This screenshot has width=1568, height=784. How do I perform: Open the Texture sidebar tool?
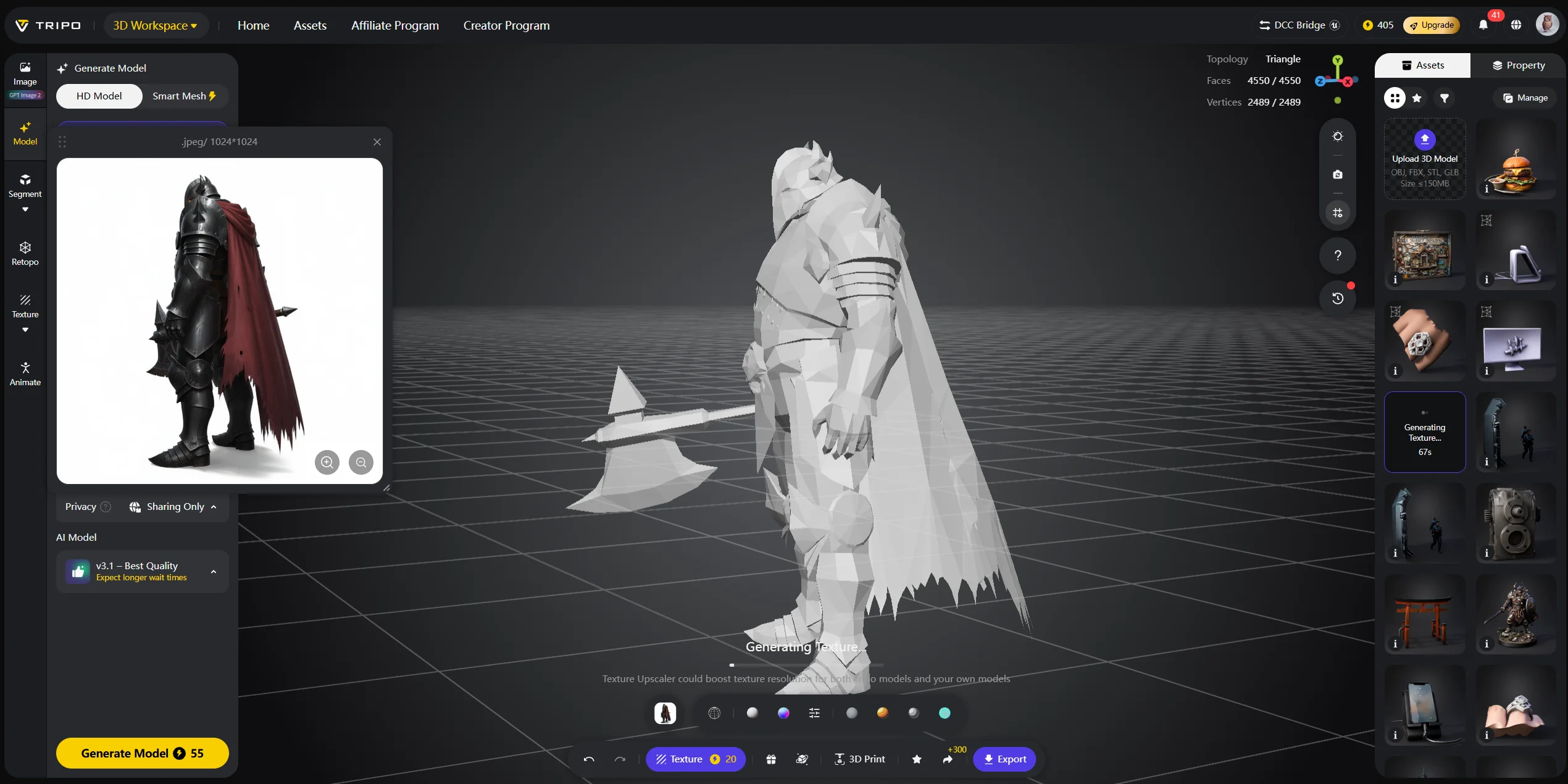point(25,306)
